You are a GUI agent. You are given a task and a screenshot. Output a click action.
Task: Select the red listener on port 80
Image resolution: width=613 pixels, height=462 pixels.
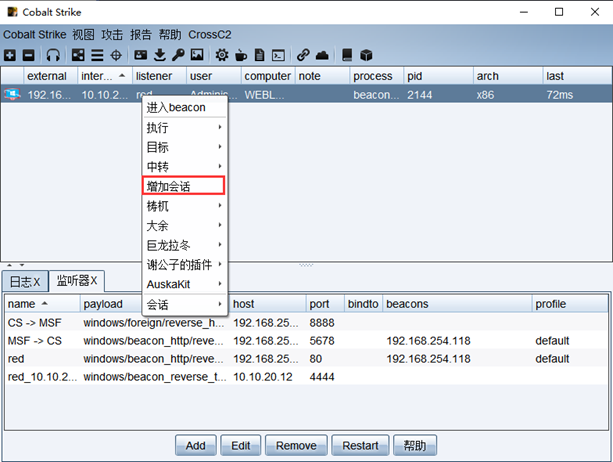(306, 359)
